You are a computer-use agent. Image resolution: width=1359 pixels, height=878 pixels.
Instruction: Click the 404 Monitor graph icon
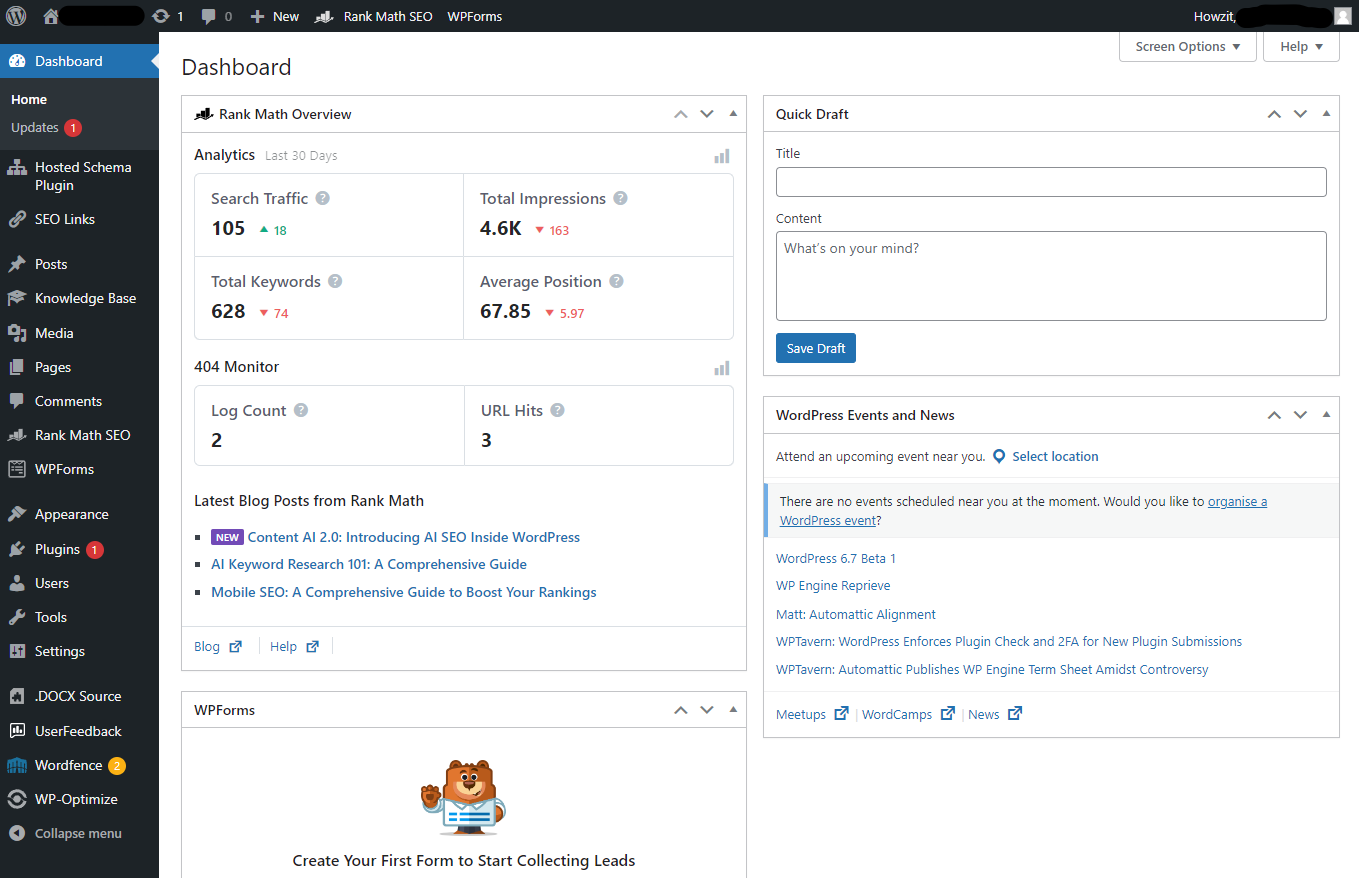tap(721, 368)
